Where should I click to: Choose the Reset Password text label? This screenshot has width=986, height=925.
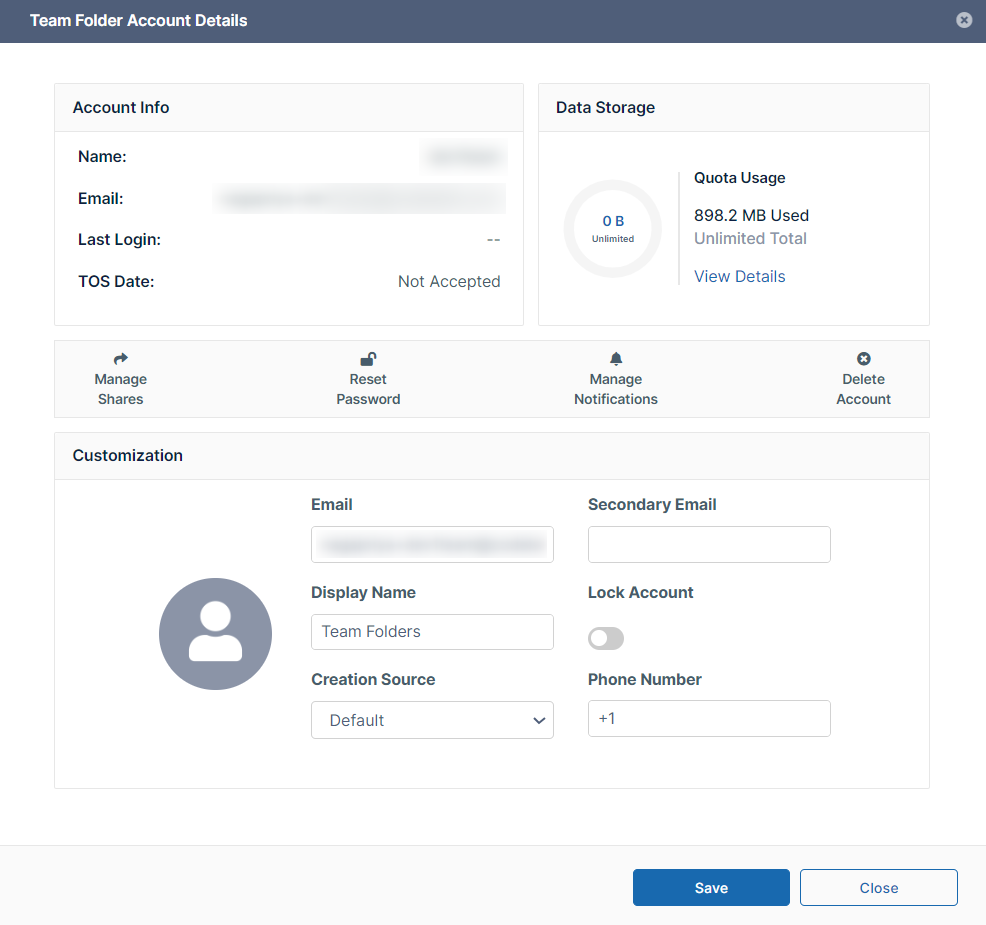368,389
